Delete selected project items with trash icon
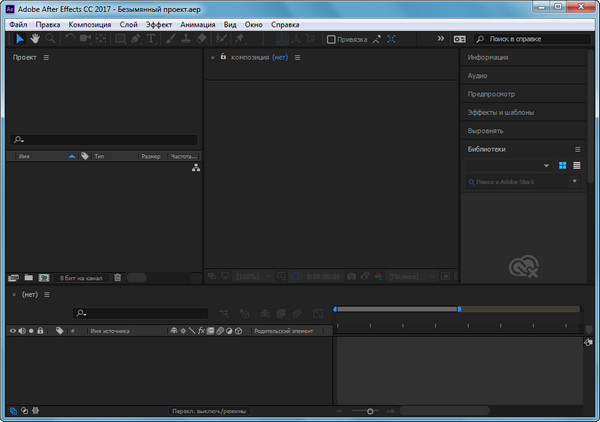The height and width of the screenshot is (422, 600). coord(117,277)
